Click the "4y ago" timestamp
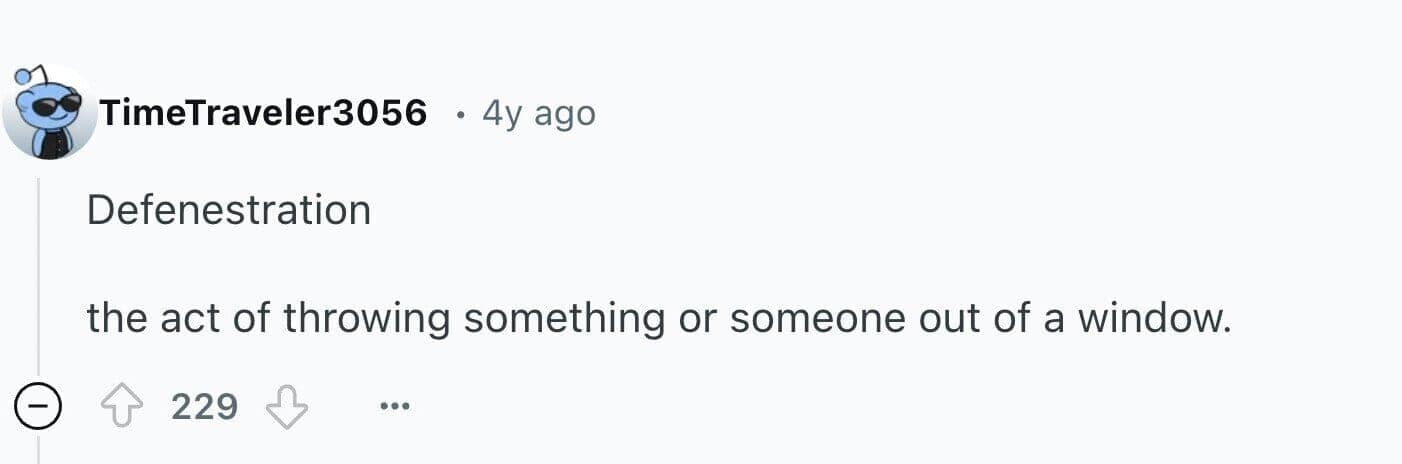Image resolution: width=1402 pixels, height=464 pixels. (x=538, y=113)
